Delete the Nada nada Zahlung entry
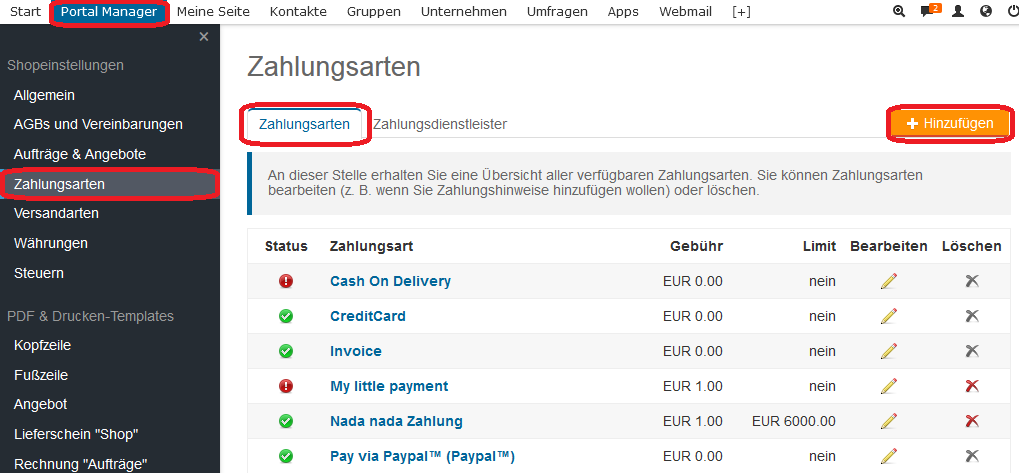 971,421
